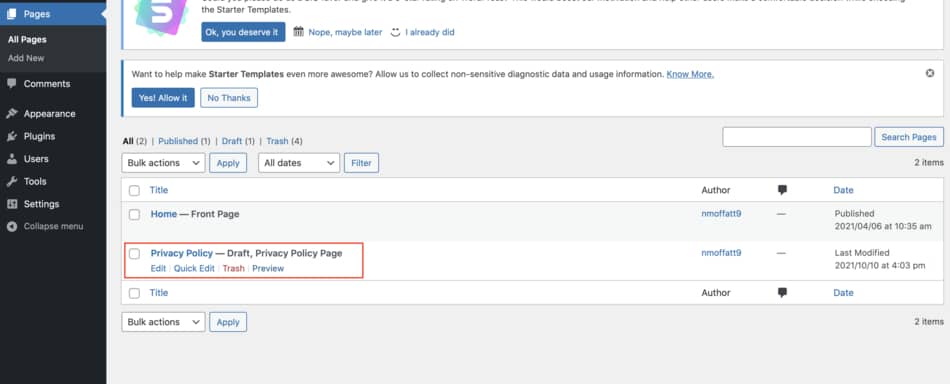Open the Know More link
Screen dimensions: 950x384
[x=690, y=74]
